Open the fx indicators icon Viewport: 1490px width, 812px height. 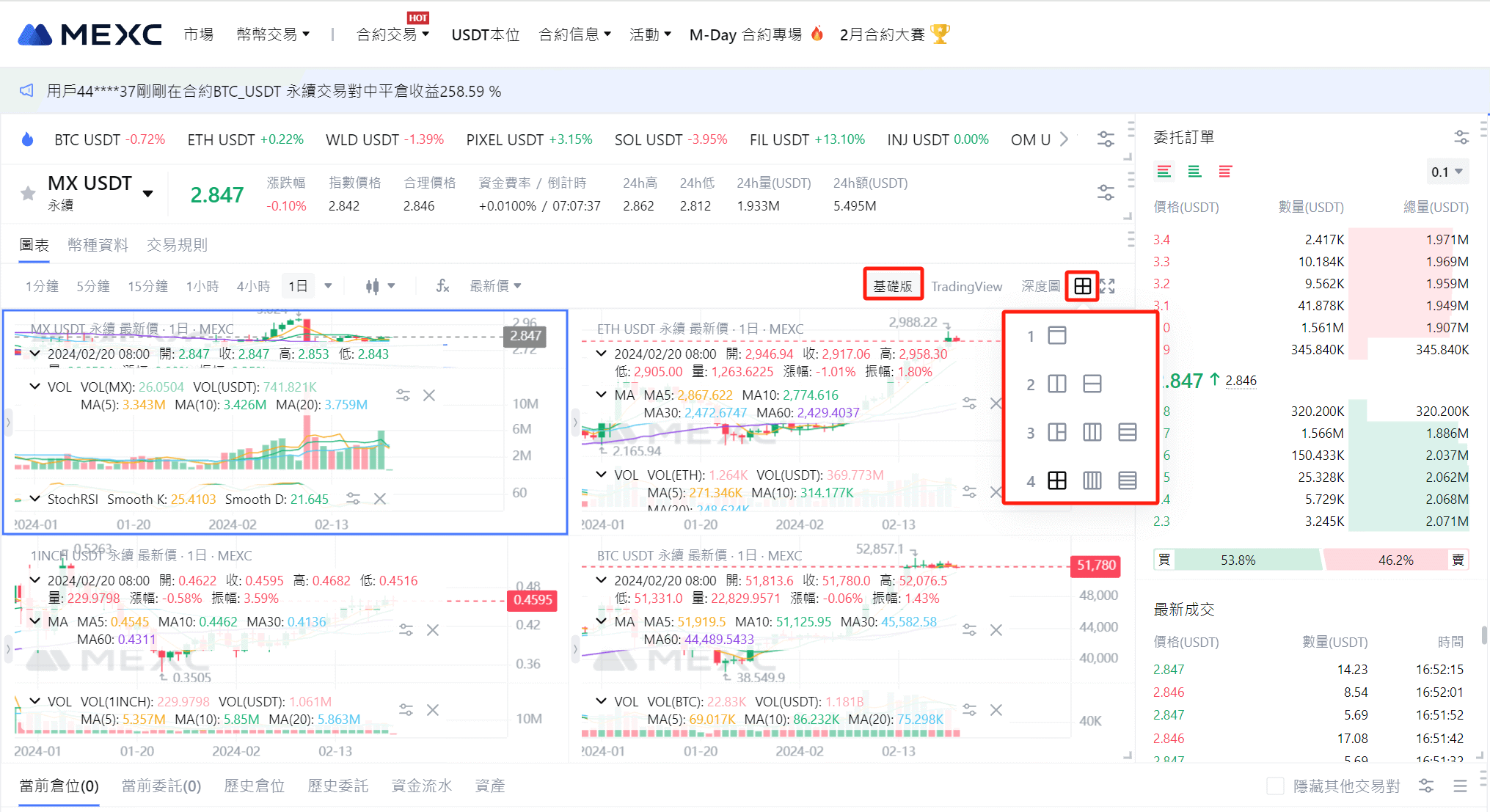442,286
